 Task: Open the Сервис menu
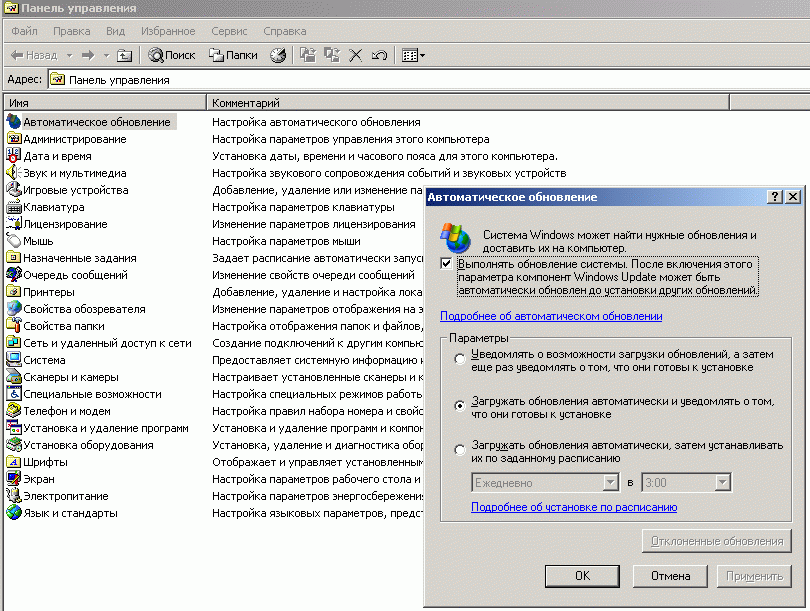(x=229, y=31)
